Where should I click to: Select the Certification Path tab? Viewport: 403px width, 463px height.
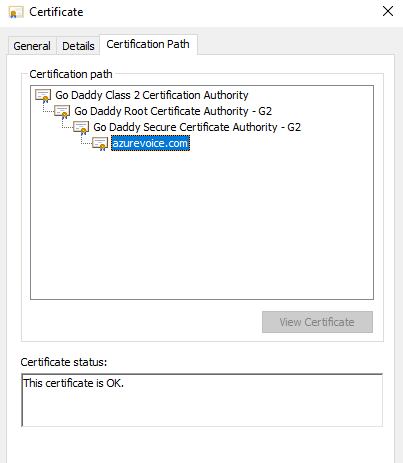[148, 44]
